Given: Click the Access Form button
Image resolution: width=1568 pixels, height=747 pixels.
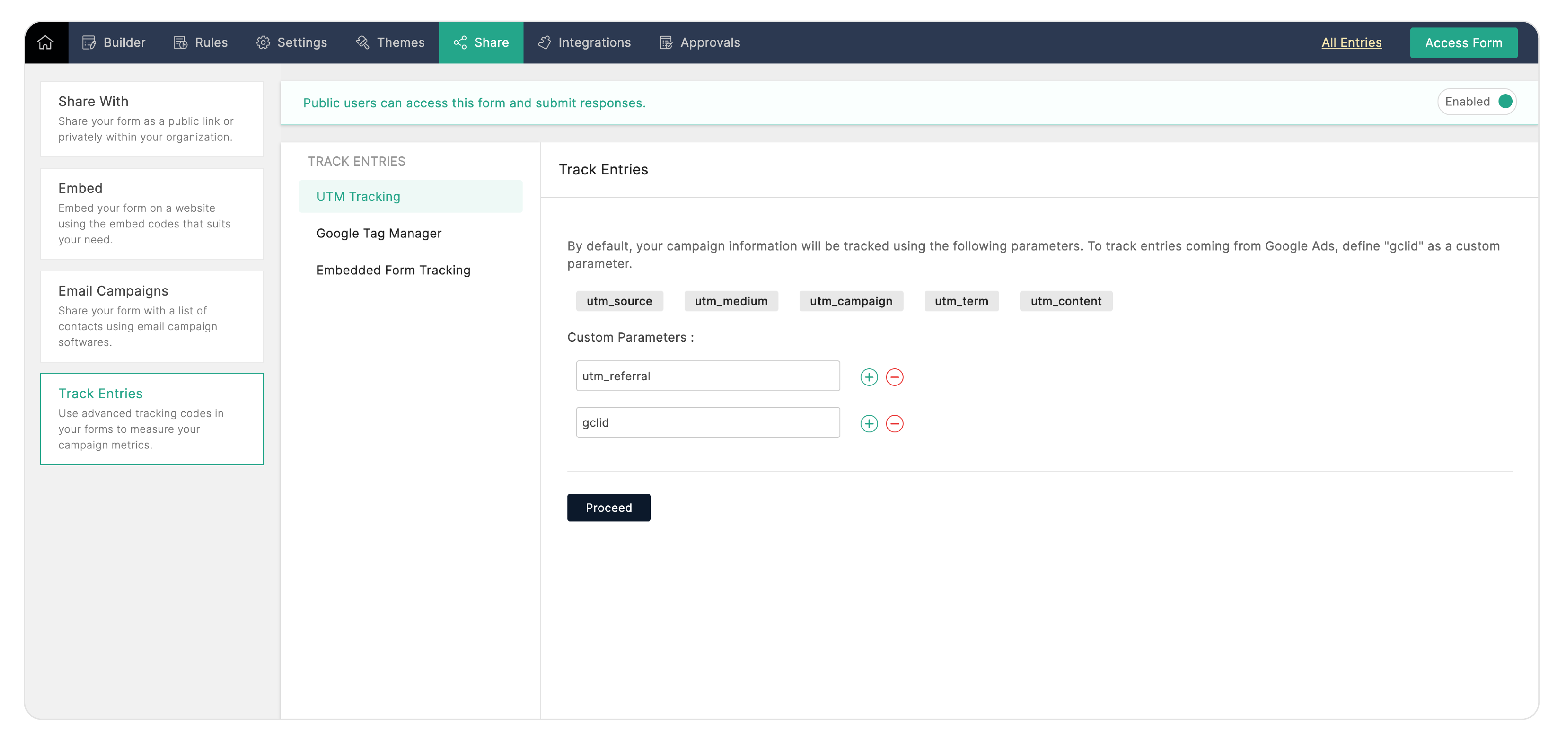Looking at the screenshot, I should coord(1463,43).
